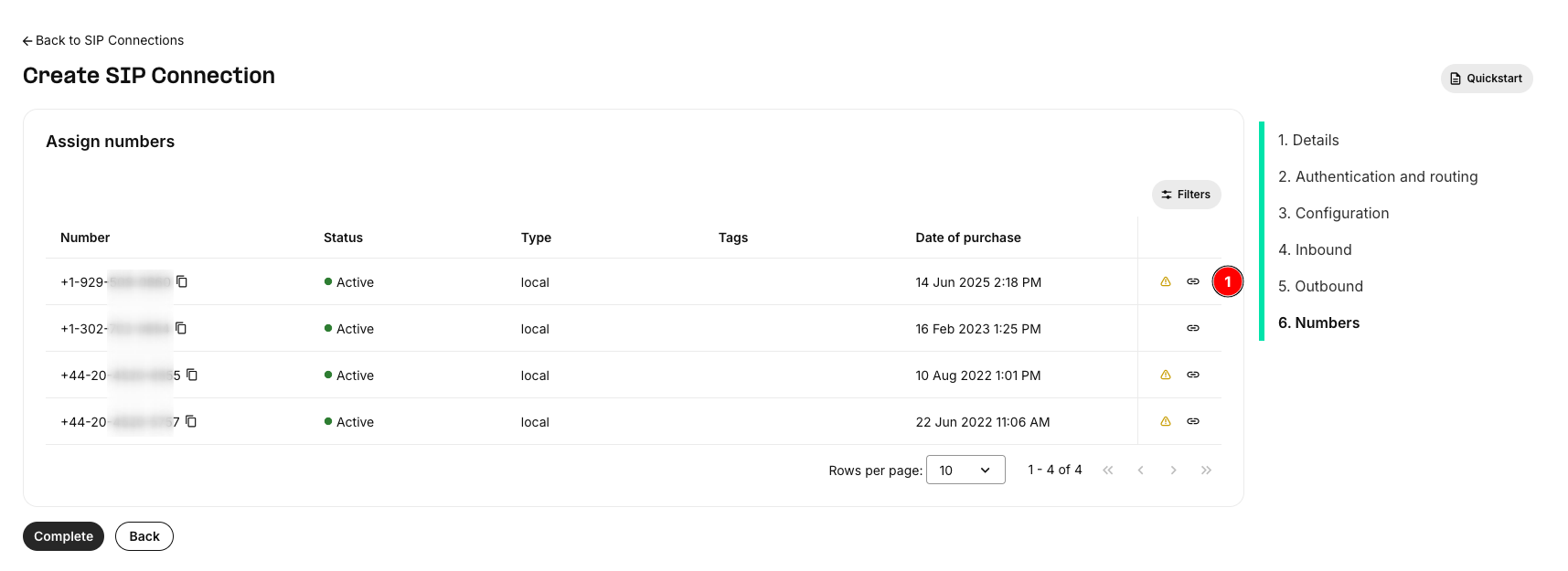Screen dimensions: 1568x571
Task: Go to the Details step
Action: pos(1308,140)
